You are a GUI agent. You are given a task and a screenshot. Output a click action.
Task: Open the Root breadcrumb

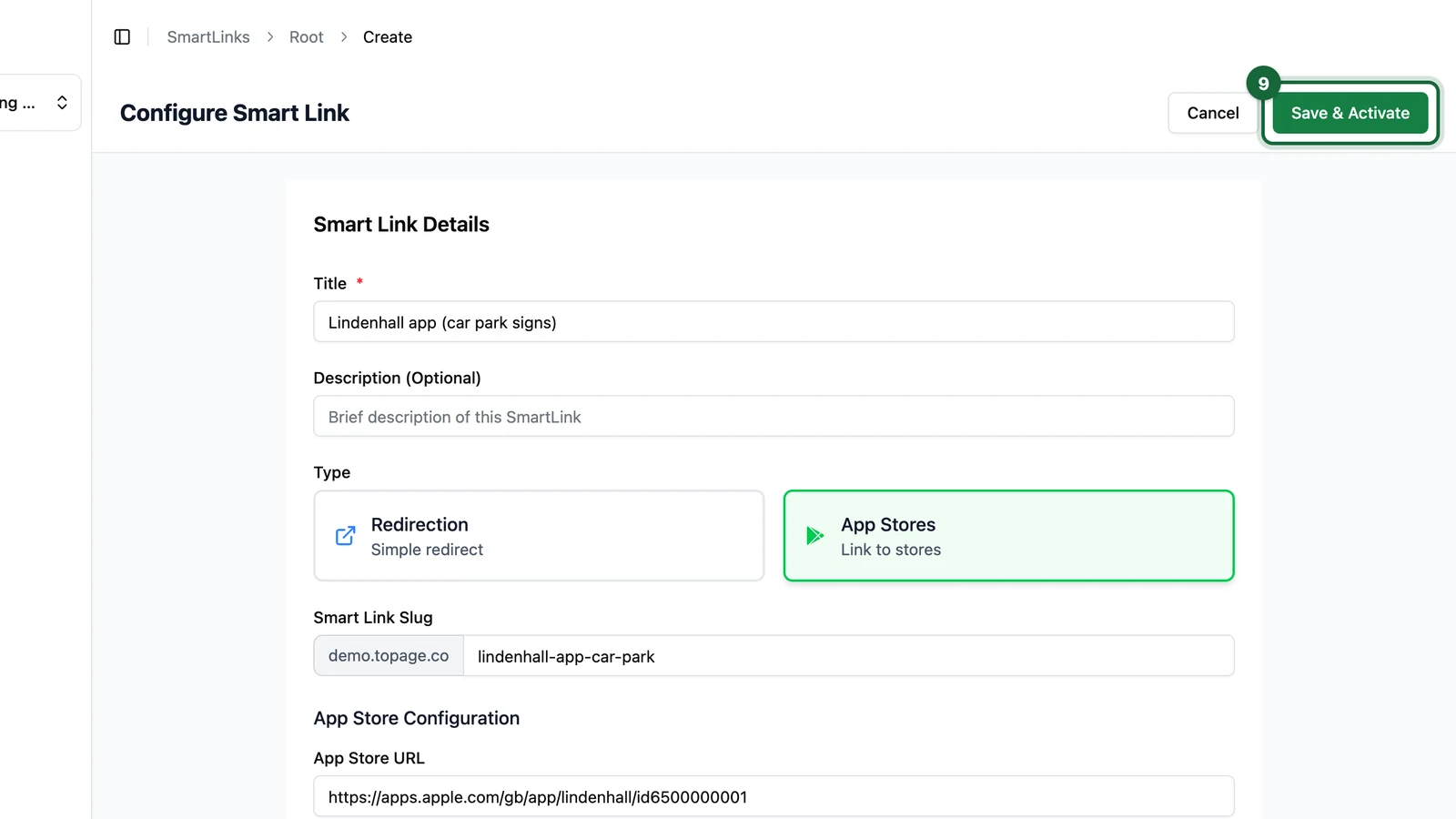(x=307, y=37)
